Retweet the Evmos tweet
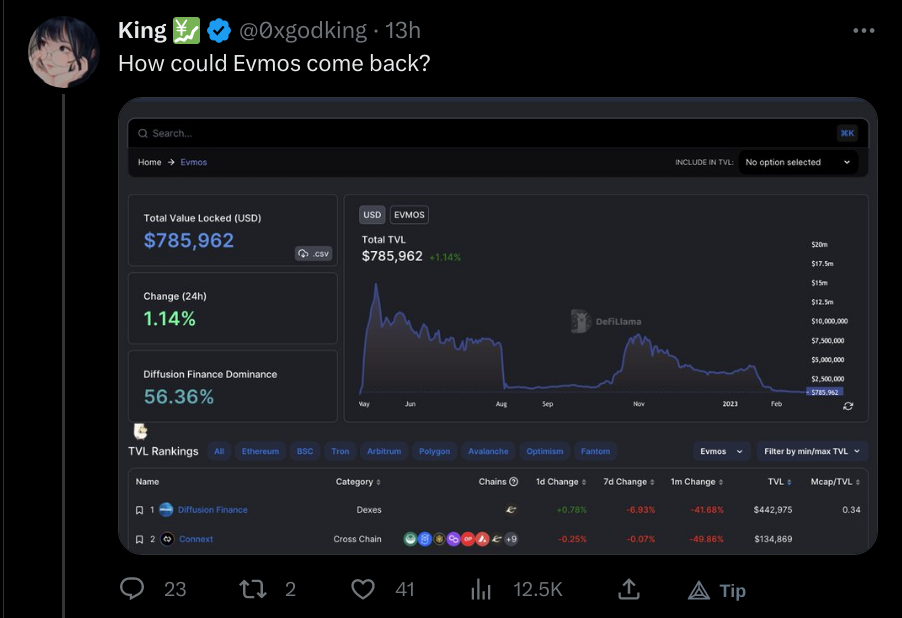The height and width of the screenshot is (618, 902). coord(253,589)
